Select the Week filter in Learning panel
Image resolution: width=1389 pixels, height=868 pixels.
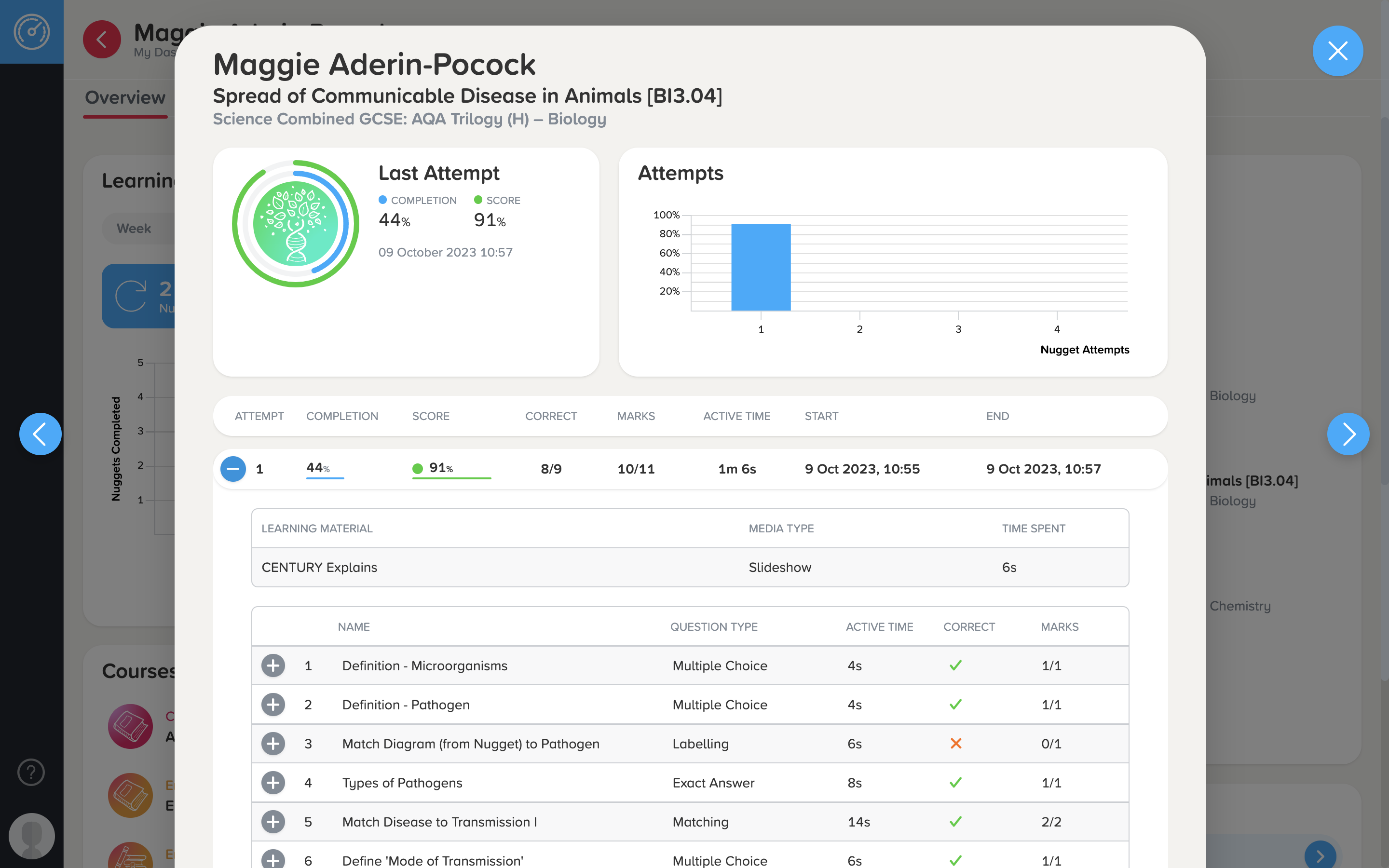[x=134, y=229]
